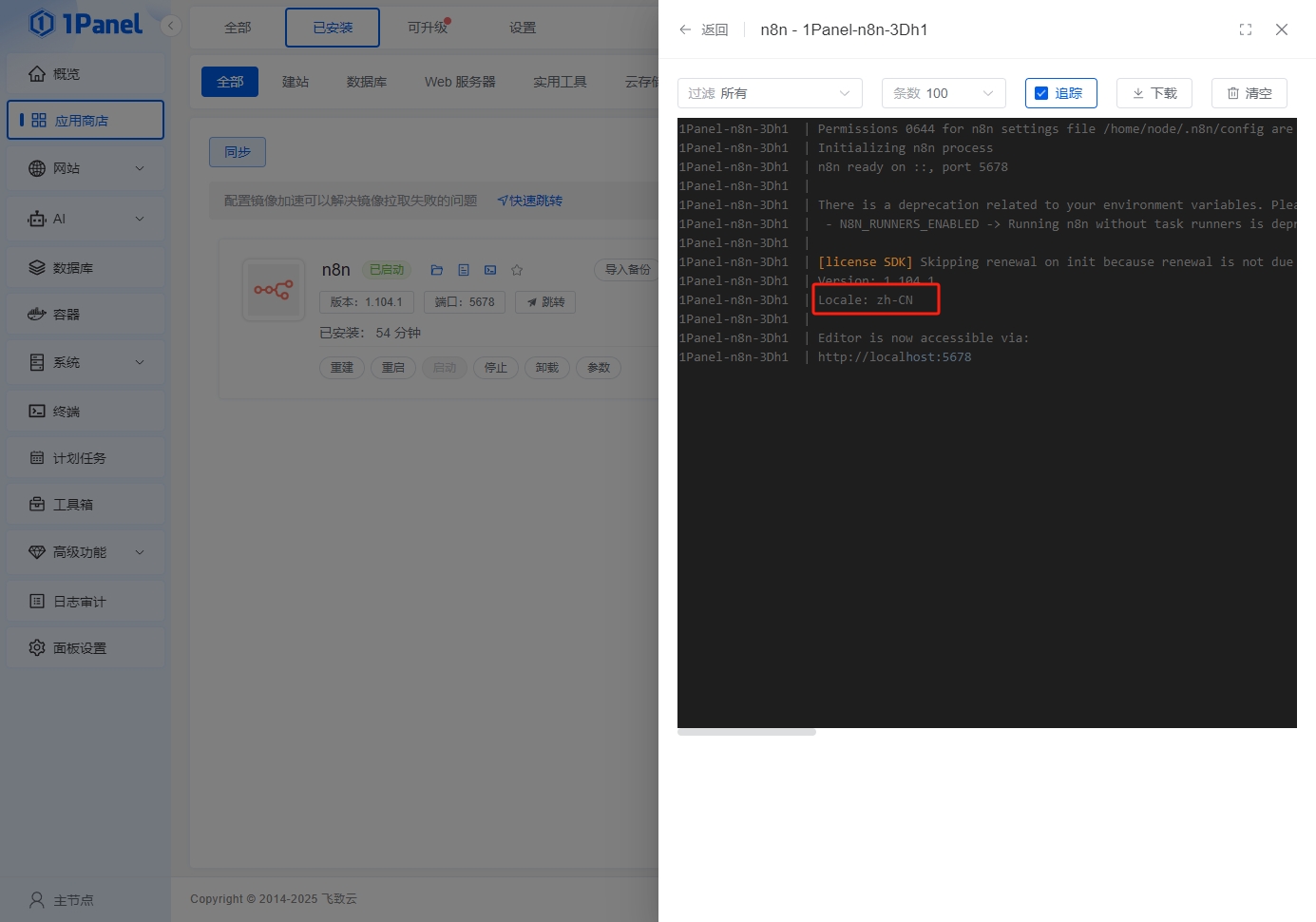Click the 同步 sync button

point(238,152)
